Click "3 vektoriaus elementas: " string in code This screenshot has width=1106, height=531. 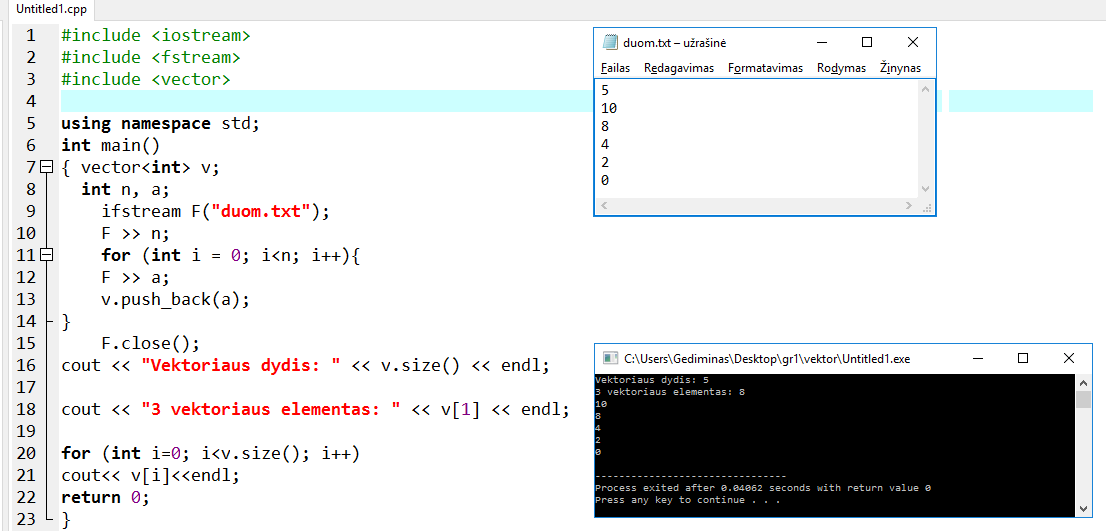pyautogui.click(x=272, y=409)
